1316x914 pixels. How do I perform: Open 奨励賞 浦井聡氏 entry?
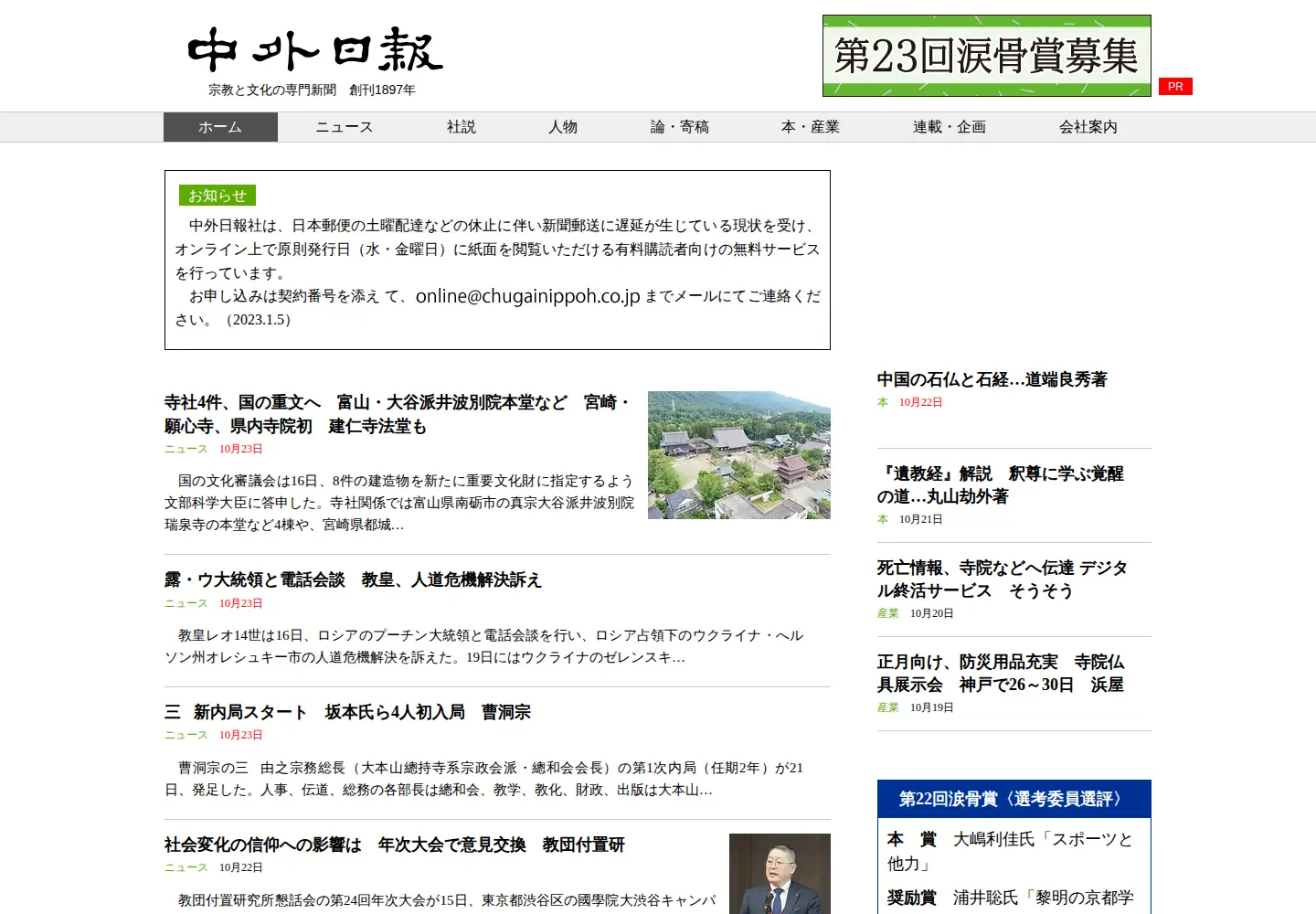(1010, 898)
